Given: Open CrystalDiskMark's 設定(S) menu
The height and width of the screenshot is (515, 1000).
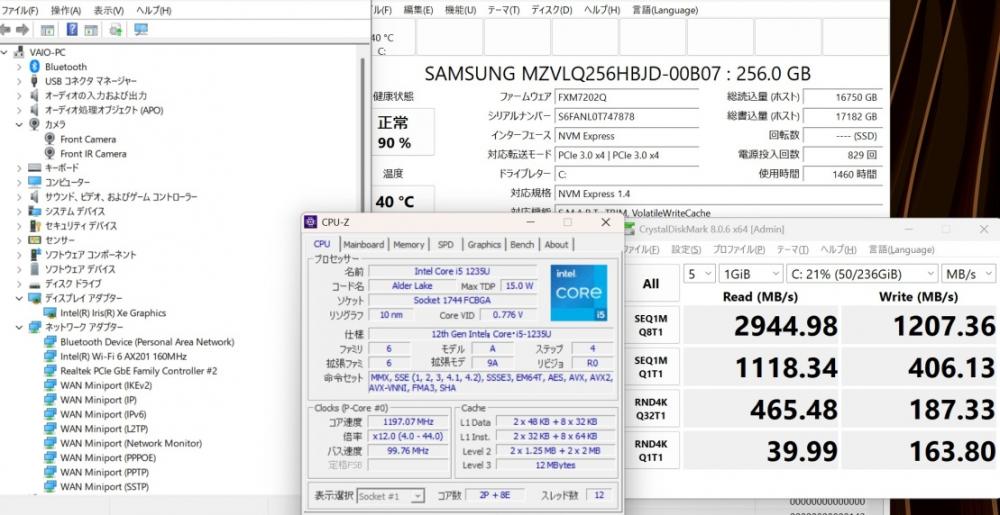Looking at the screenshot, I should [686, 249].
